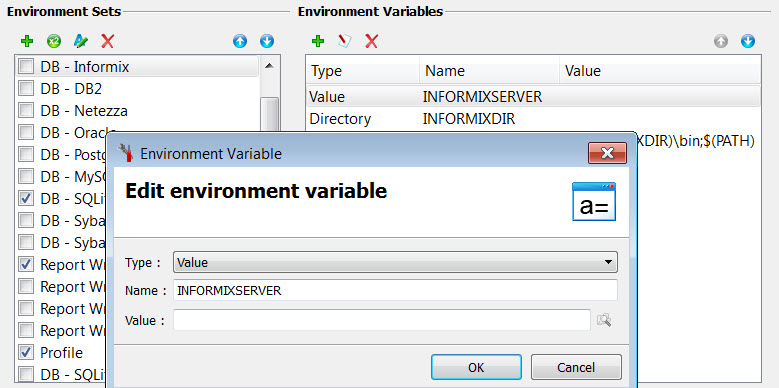
Task: Uncheck the Profile checkbox
Action: click(x=26, y=353)
